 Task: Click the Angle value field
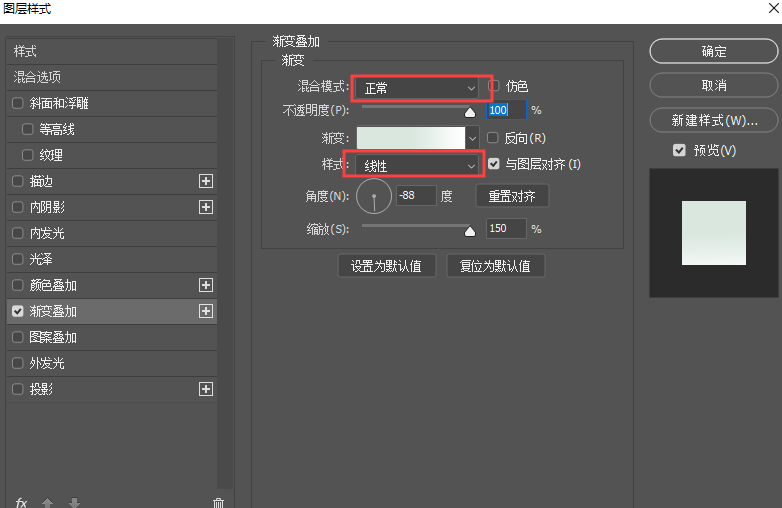click(x=416, y=195)
